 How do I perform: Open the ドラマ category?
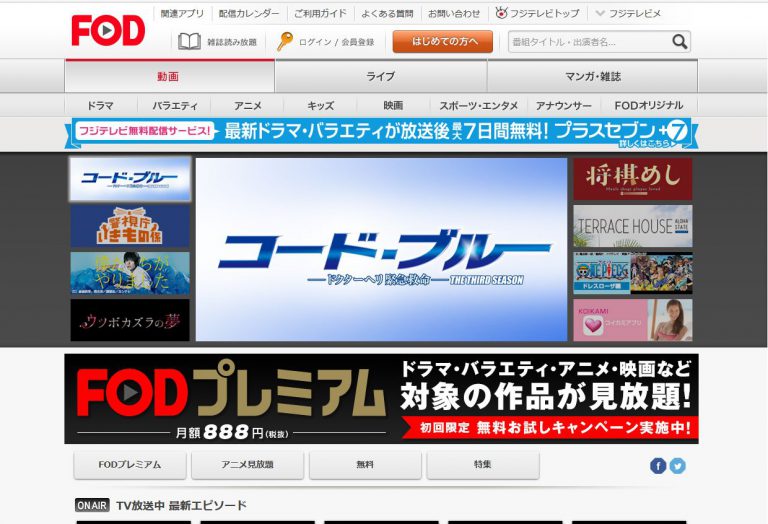[100, 105]
